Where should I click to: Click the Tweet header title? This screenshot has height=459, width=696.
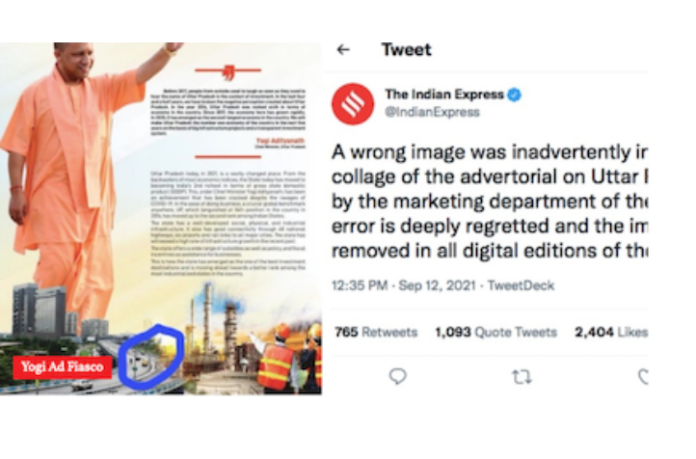point(406,50)
